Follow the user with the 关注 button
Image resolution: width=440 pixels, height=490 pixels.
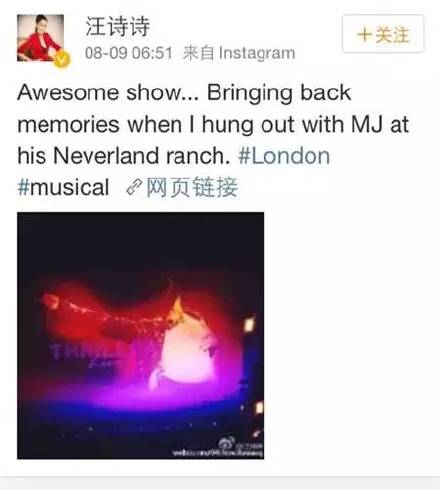383,34
